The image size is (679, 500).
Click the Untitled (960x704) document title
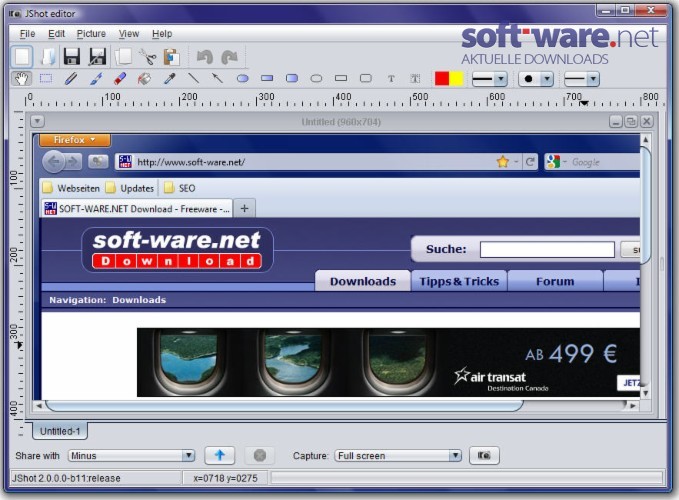click(341, 122)
